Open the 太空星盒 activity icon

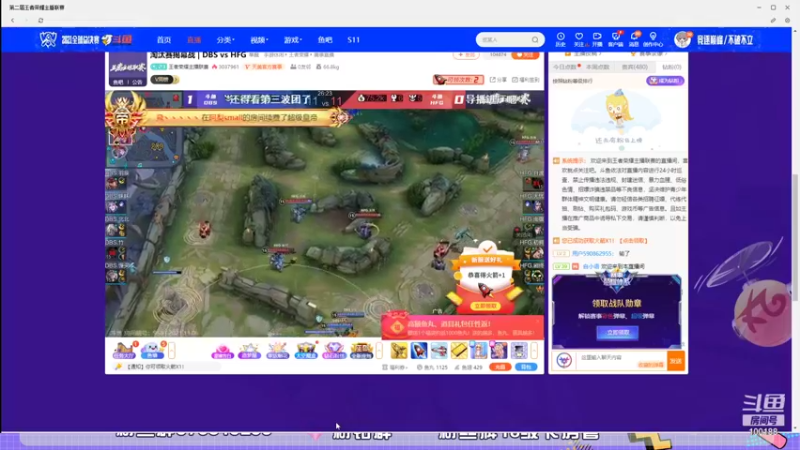(x=306, y=351)
